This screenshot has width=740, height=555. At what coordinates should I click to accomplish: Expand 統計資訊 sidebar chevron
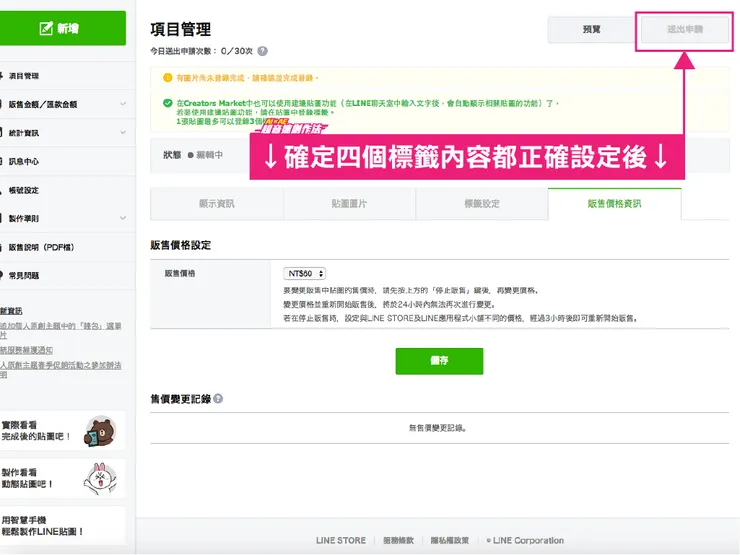[123, 133]
